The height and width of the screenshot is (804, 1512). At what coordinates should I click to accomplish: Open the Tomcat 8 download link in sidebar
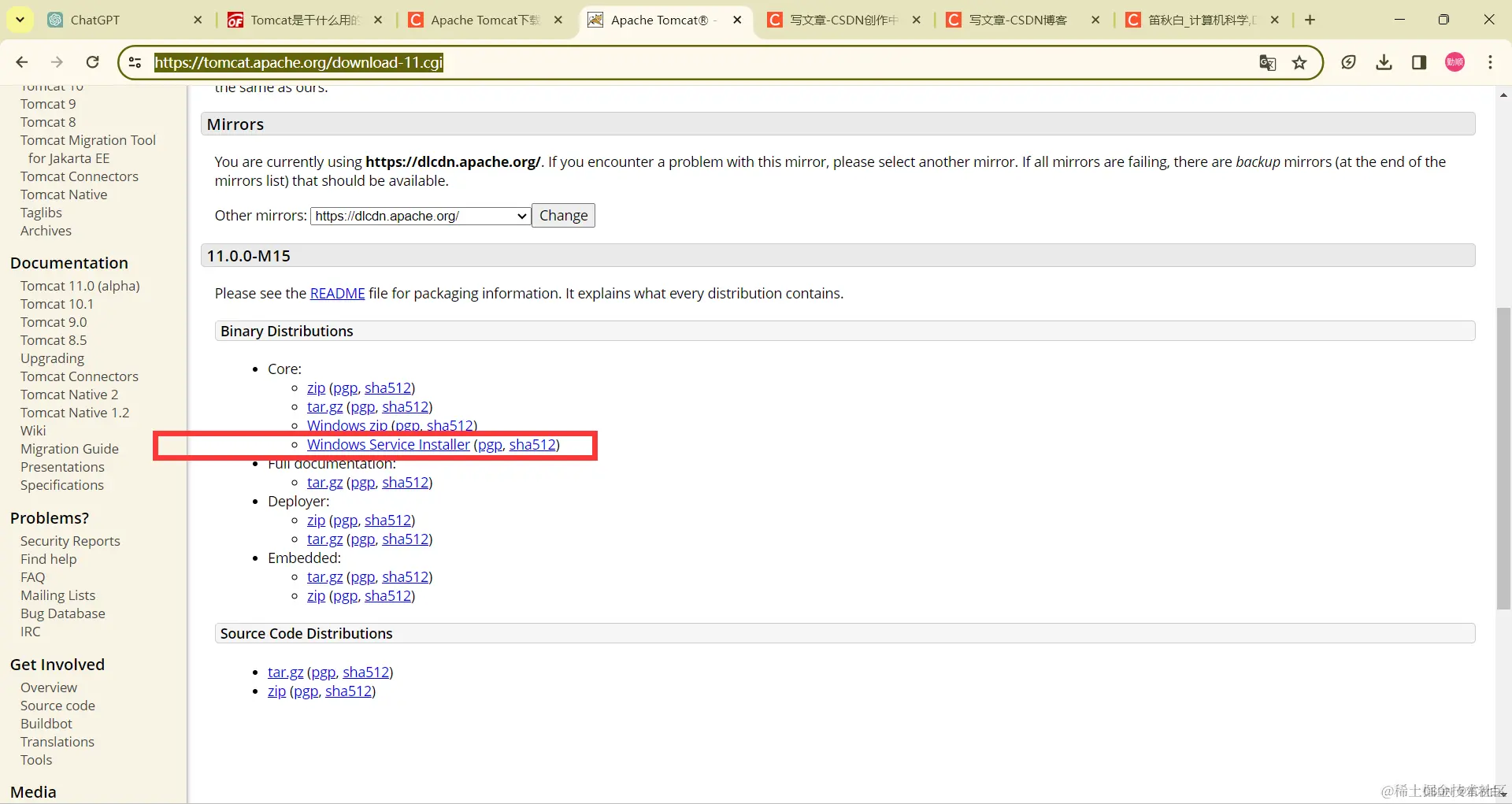[48, 122]
